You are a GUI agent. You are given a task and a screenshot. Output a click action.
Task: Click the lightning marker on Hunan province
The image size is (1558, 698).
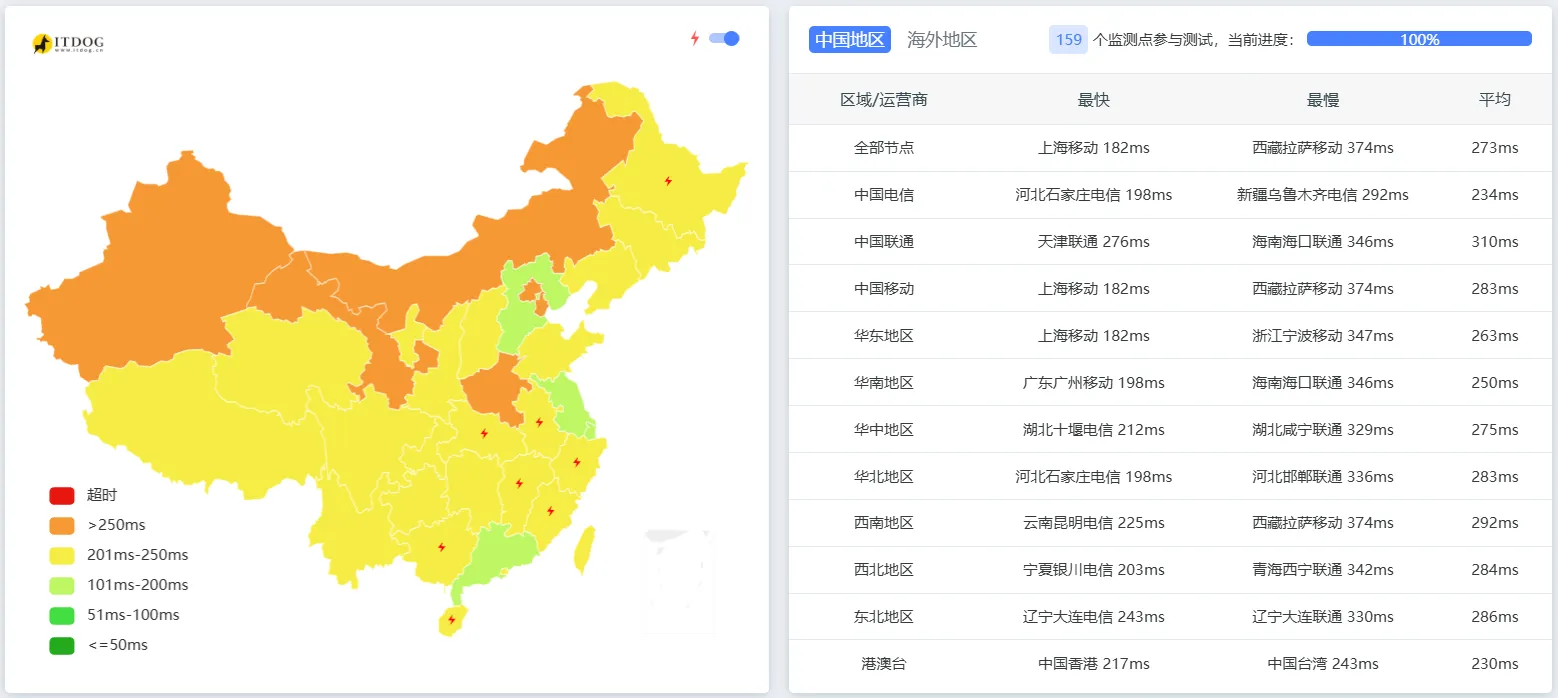click(520, 484)
